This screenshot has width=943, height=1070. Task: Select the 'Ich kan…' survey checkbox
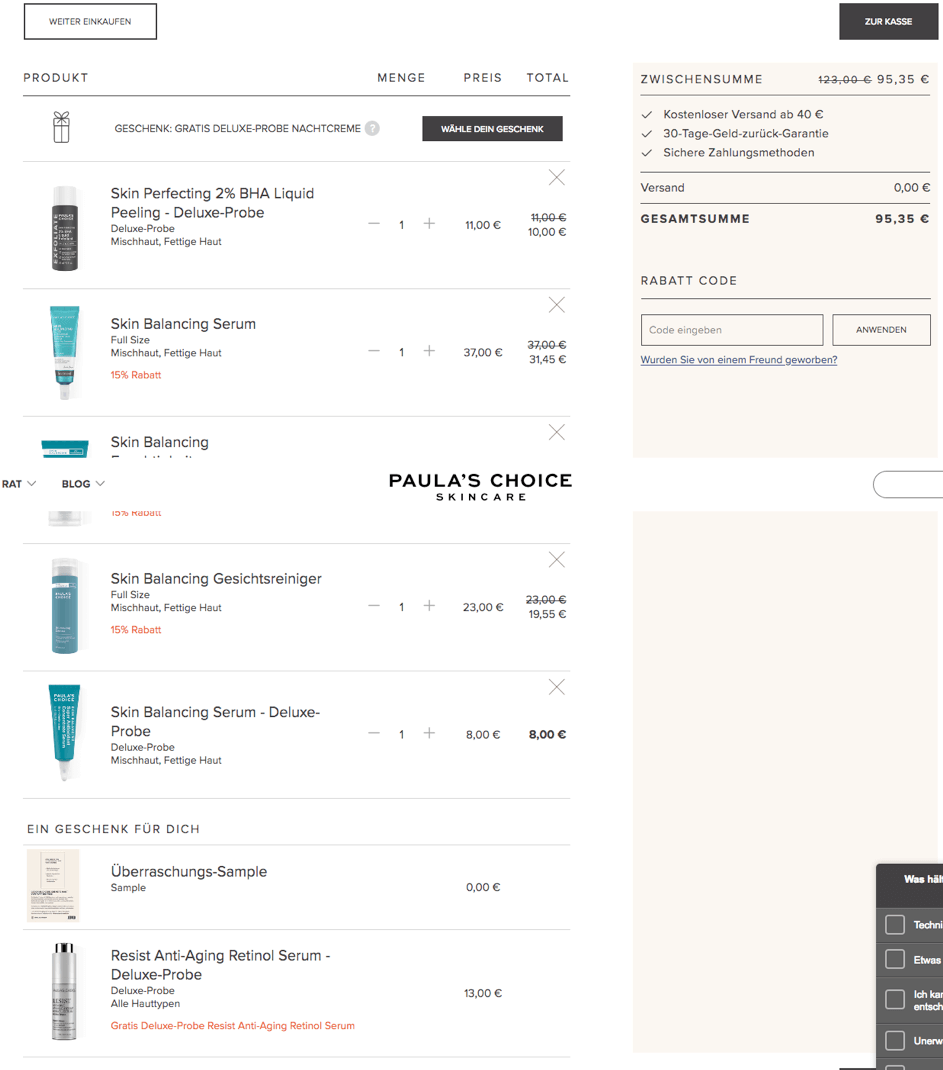895,1000
